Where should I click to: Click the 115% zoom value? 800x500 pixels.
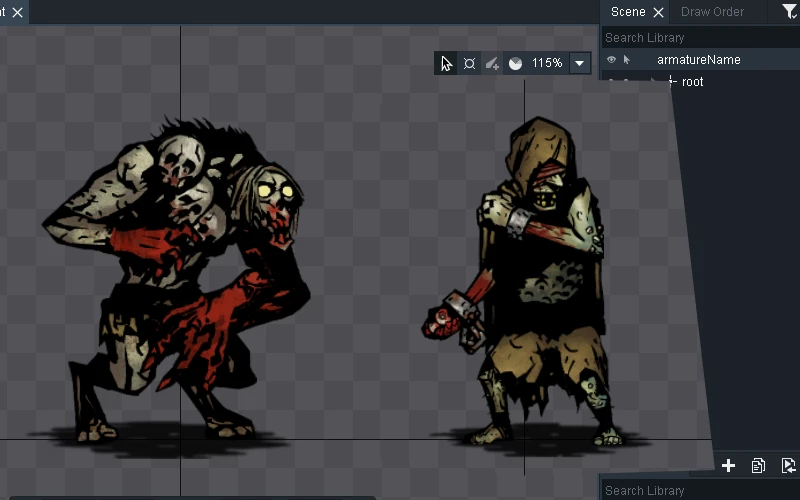pos(547,63)
